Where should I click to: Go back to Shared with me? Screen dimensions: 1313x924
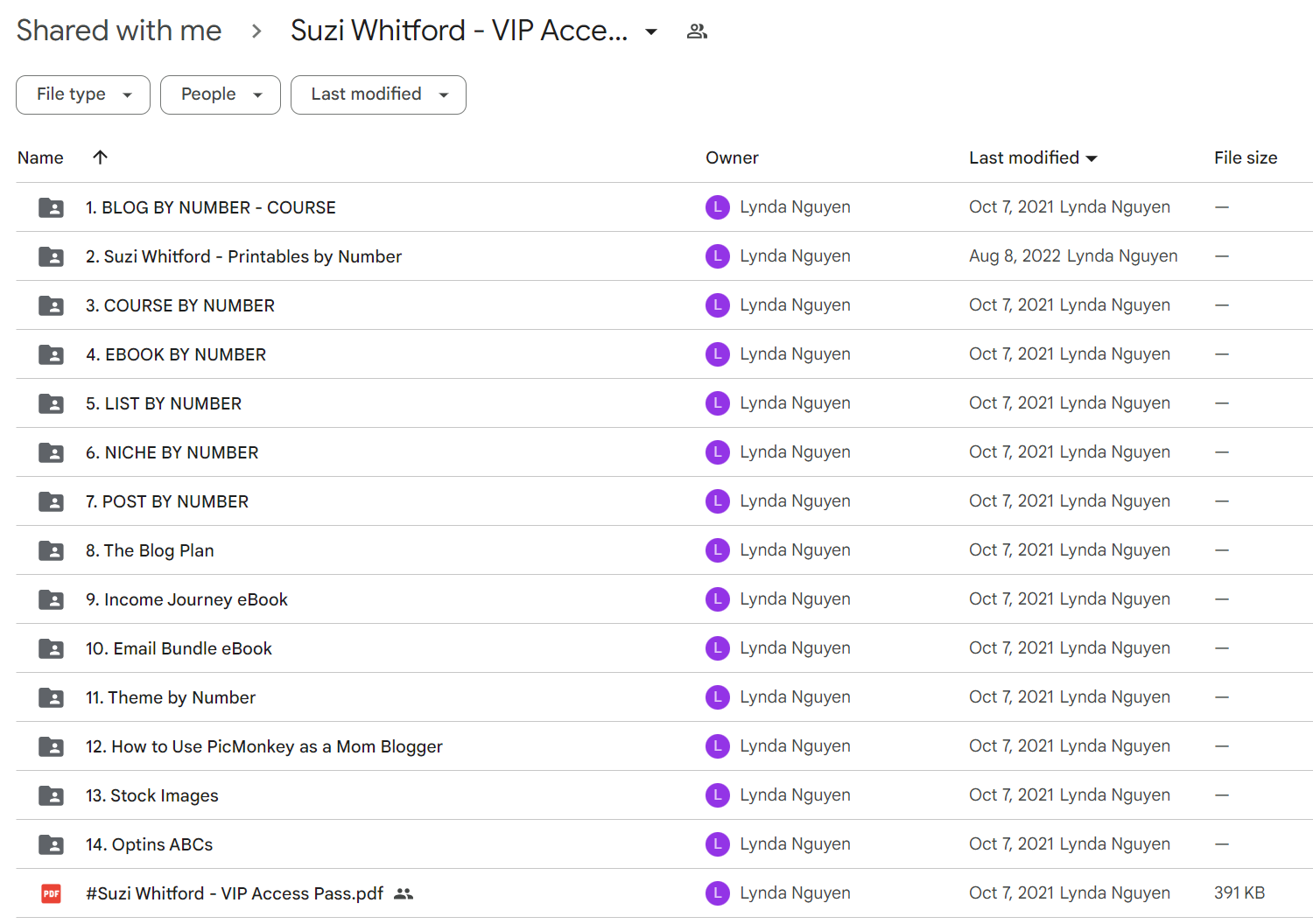[119, 31]
